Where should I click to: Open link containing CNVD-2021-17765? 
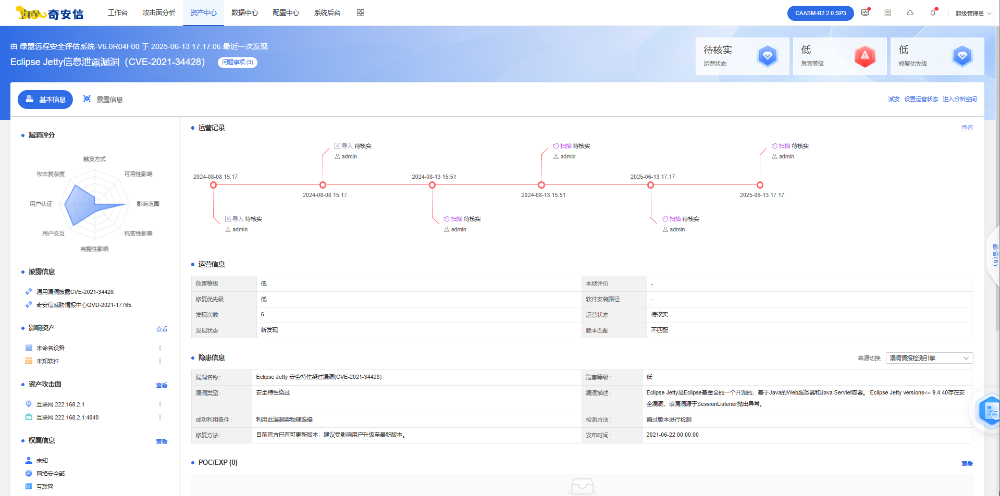click(x=84, y=305)
